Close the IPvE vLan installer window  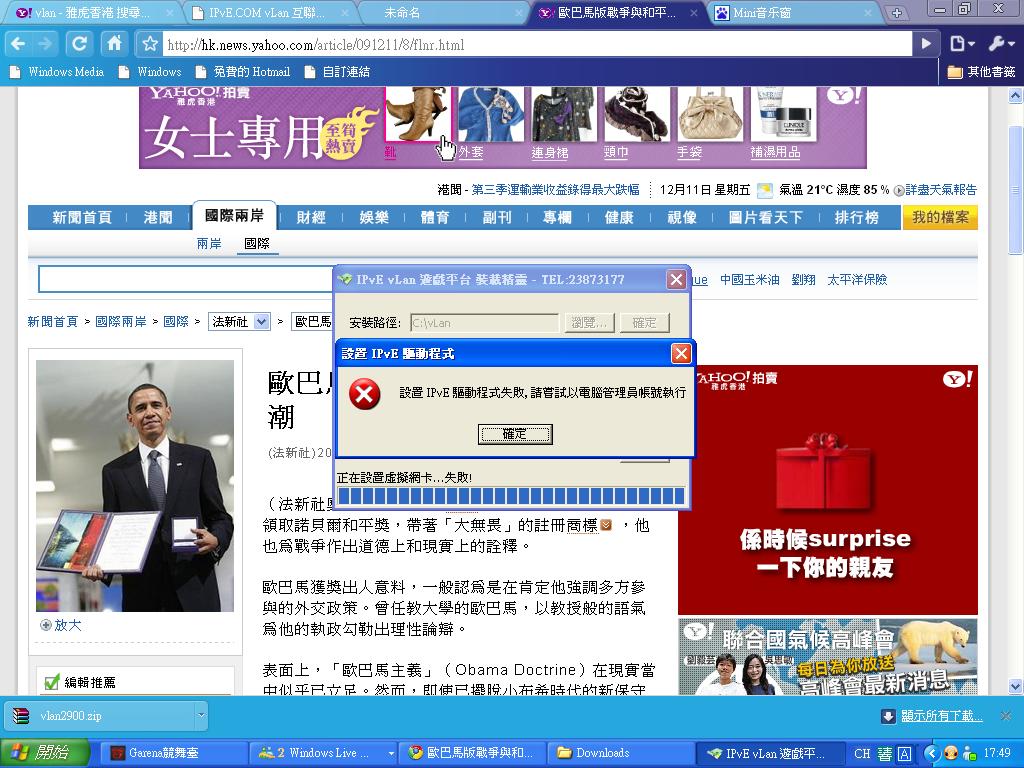pos(676,280)
